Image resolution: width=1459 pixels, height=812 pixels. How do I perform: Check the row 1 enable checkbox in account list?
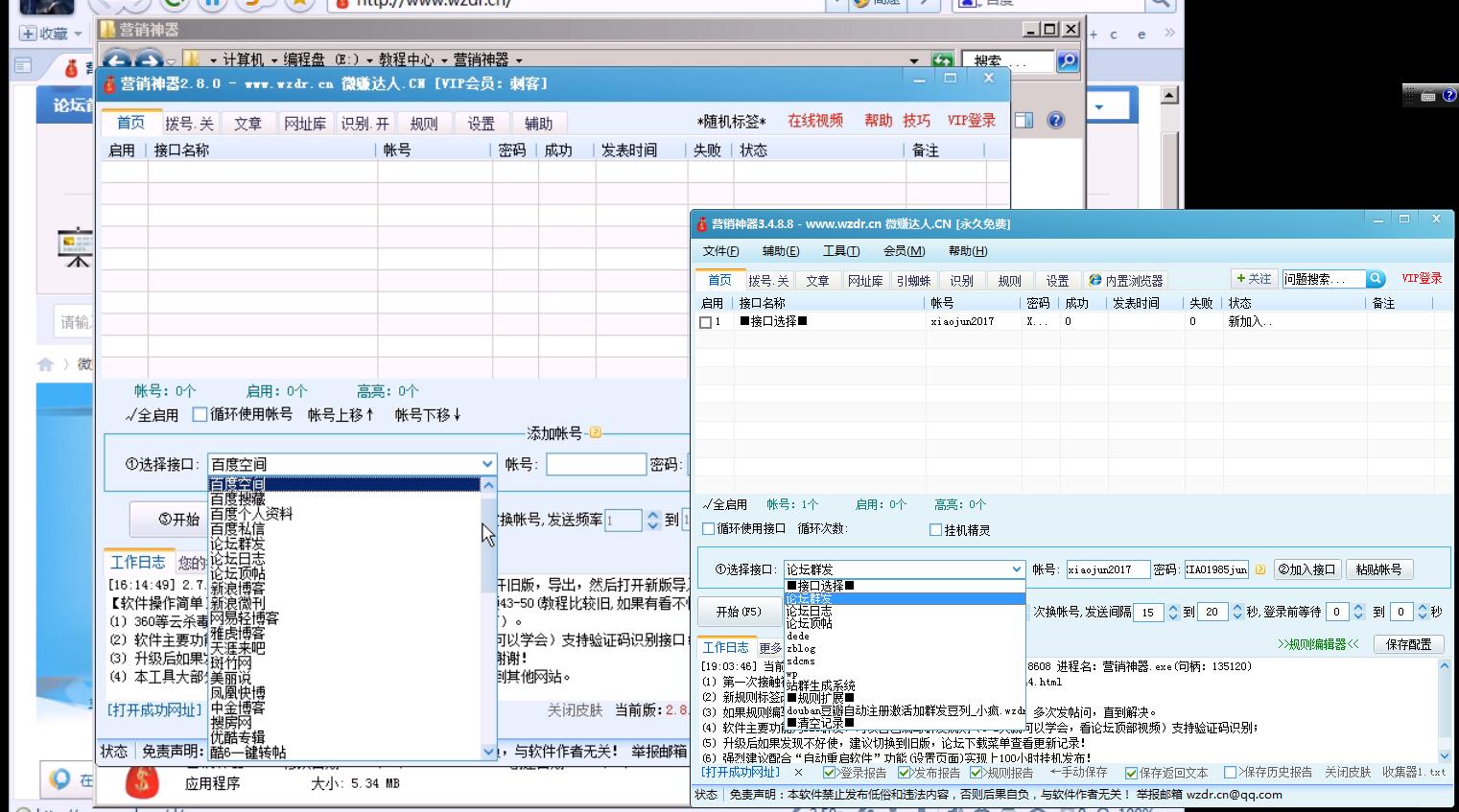click(706, 322)
